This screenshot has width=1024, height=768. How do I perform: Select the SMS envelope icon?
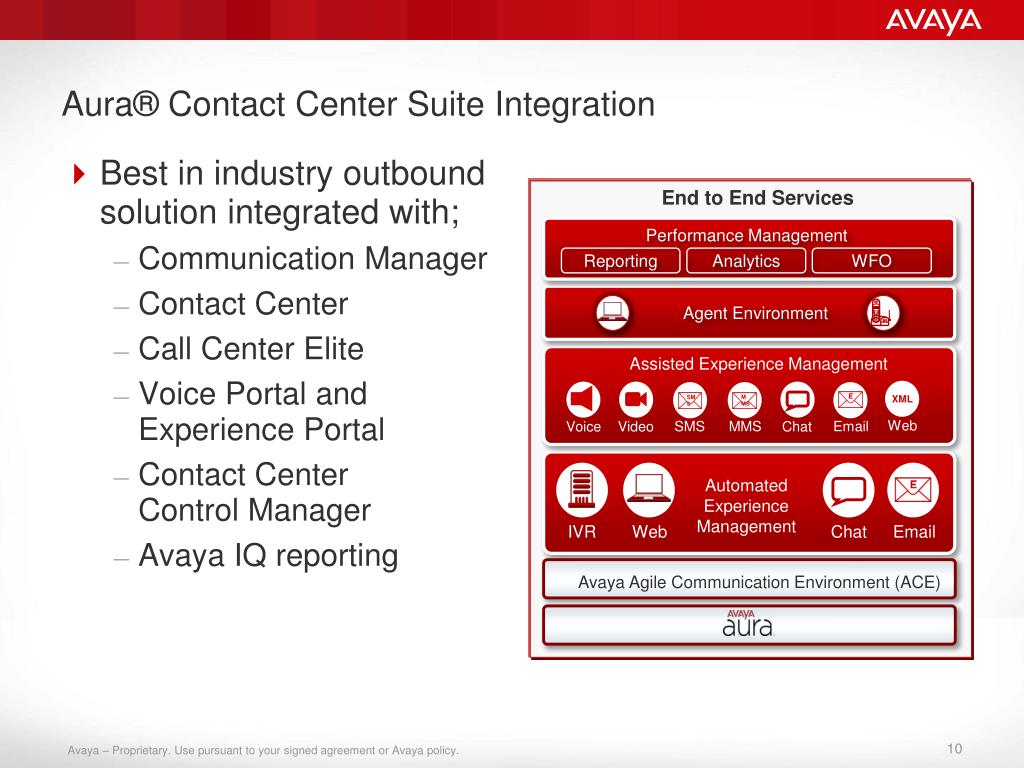point(690,399)
